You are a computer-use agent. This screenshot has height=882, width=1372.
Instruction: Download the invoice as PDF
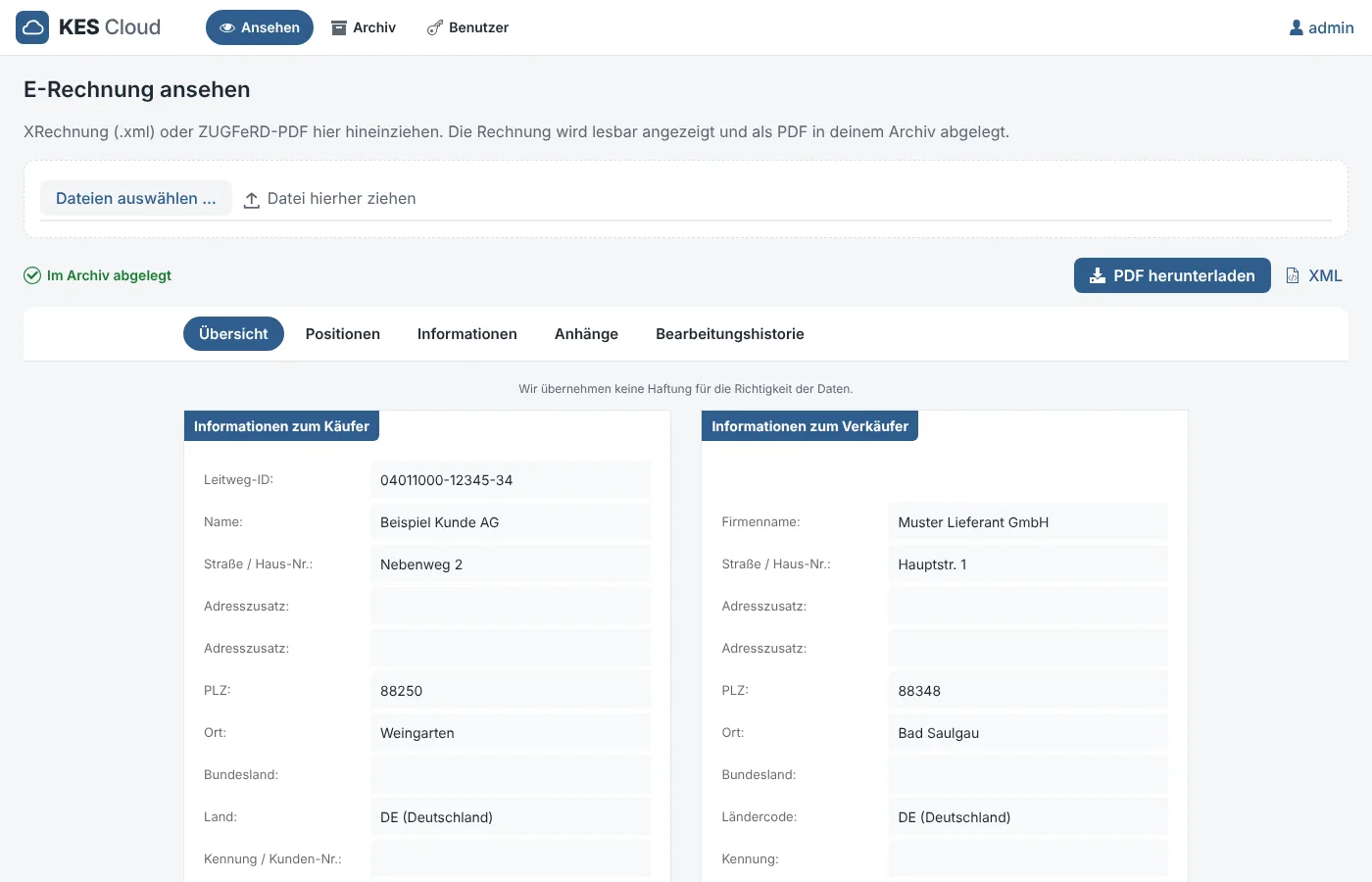pos(1172,275)
